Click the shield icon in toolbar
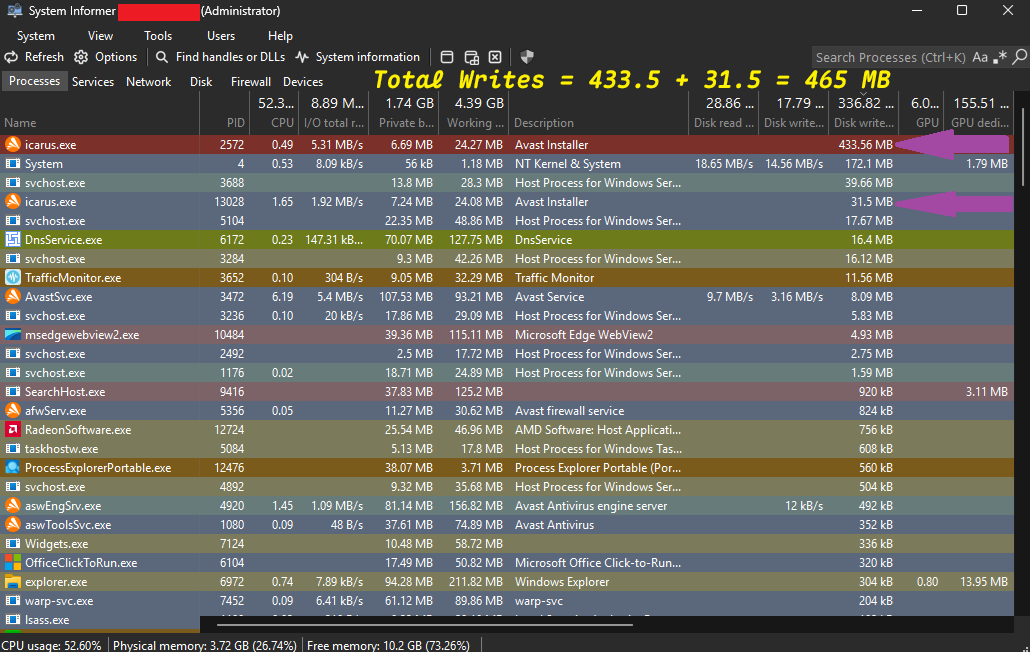1030x652 pixels. coord(528,57)
